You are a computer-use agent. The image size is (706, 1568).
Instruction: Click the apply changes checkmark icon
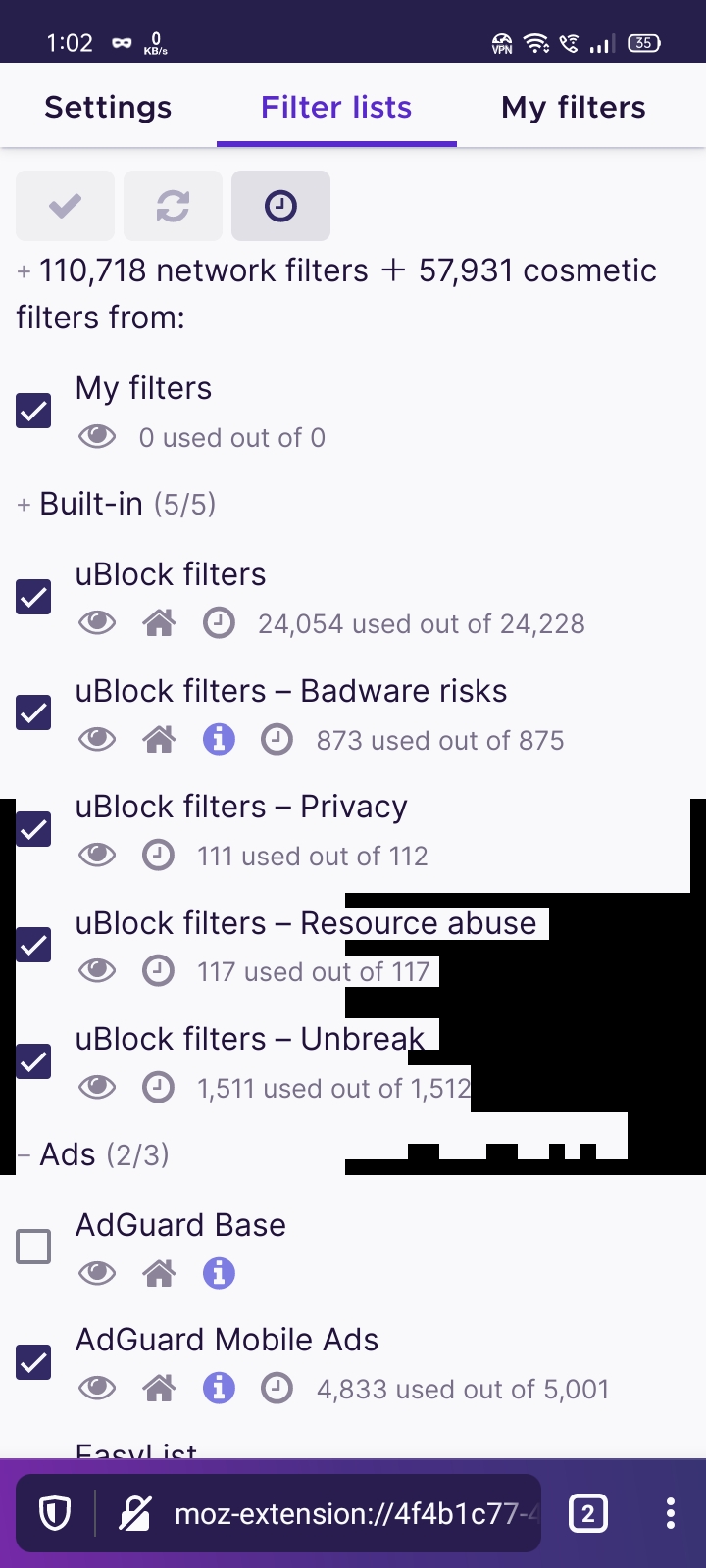[x=64, y=206]
